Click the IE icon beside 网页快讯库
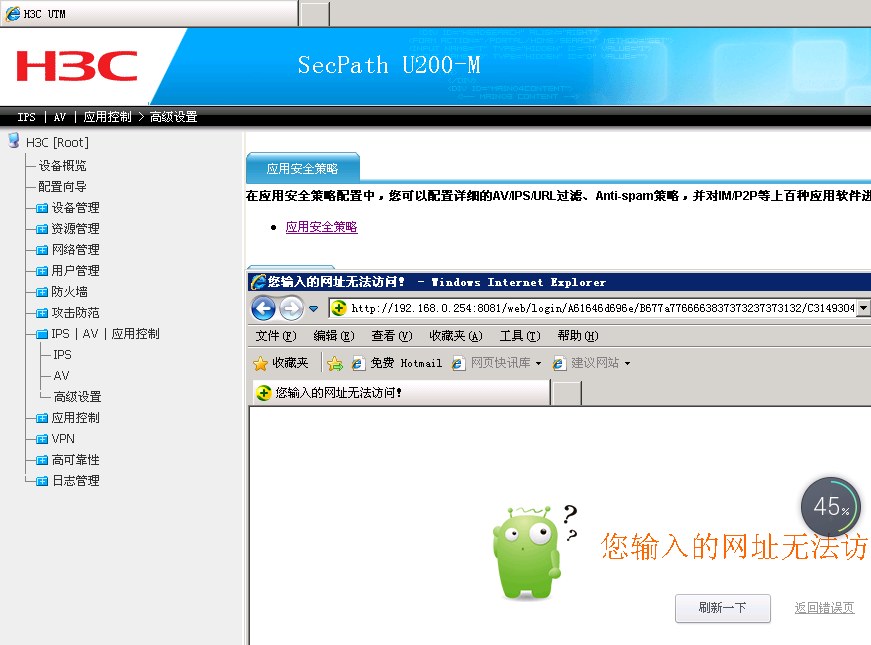Image resolution: width=871 pixels, height=645 pixels. [458, 363]
